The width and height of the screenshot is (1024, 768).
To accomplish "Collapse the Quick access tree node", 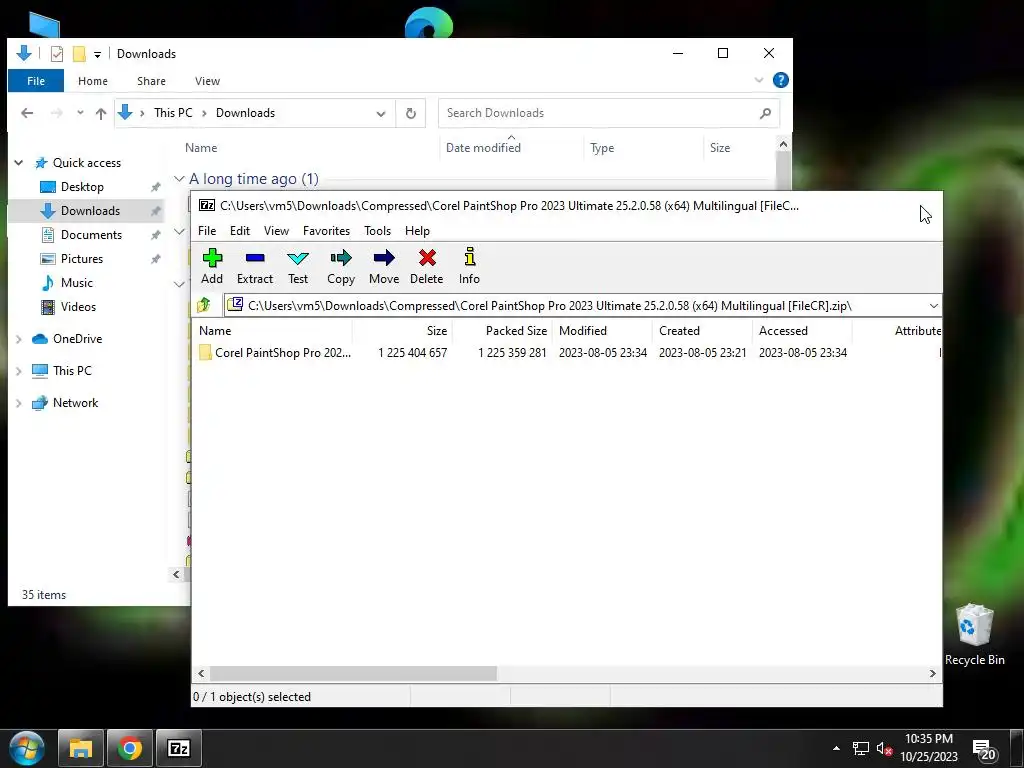I will [19, 163].
